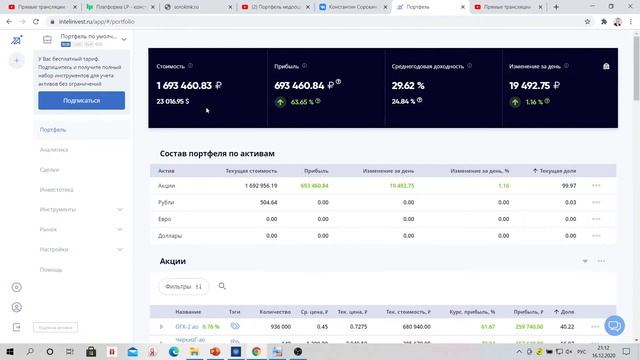
Task: Click the total cost 1 693 460.83 ₽
Action: 189,85
